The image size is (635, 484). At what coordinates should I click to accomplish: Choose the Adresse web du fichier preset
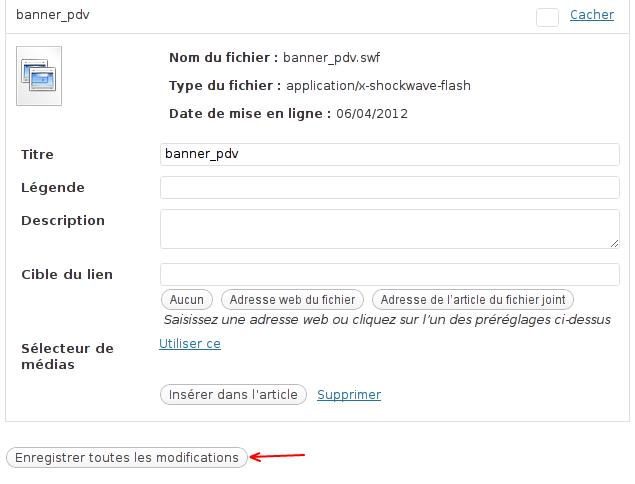(293, 299)
